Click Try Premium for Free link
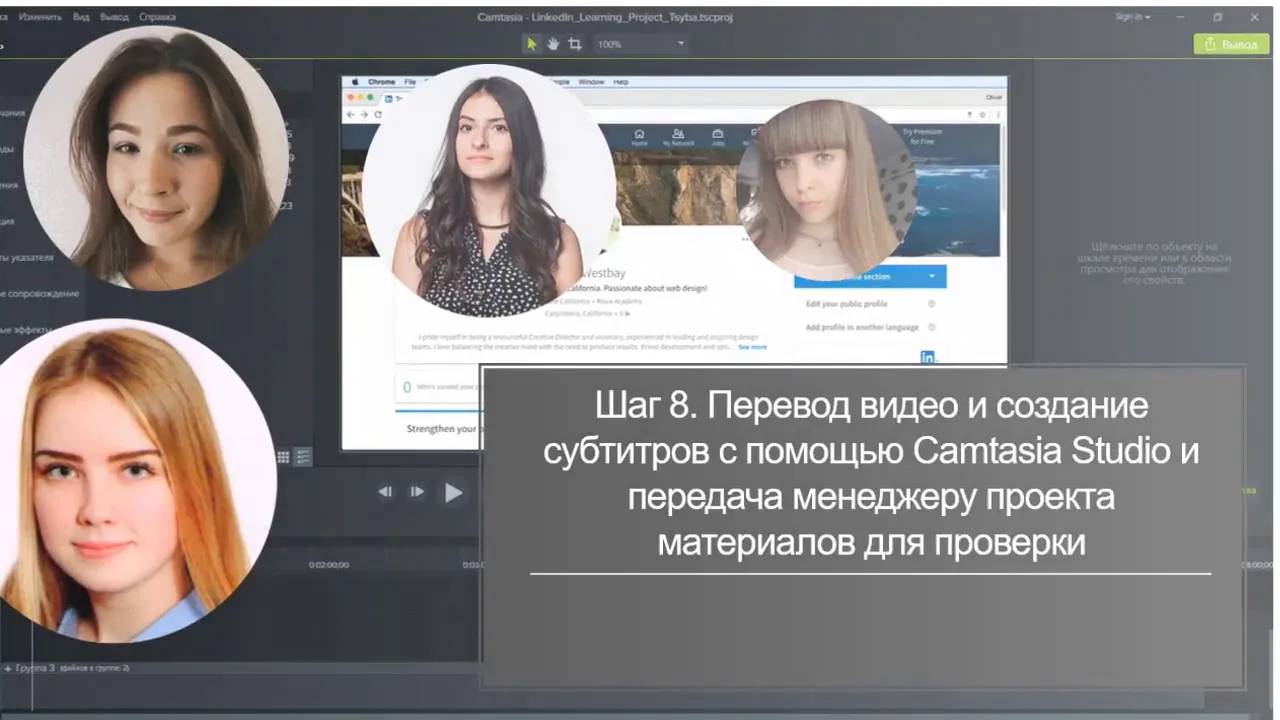This screenshot has width=1280, height=720. tap(921, 137)
